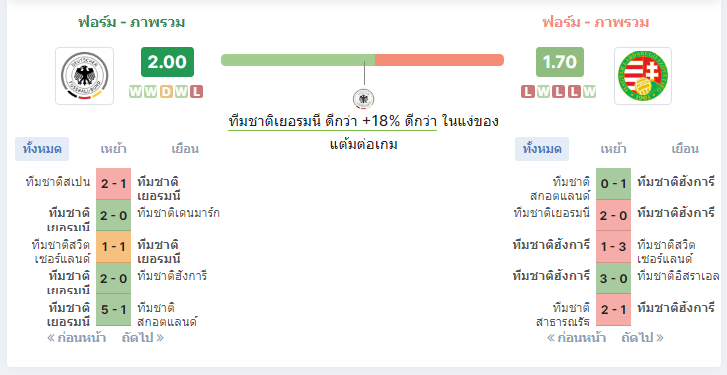The height and width of the screenshot is (375, 727).
Task: Select the right ทั้งหมด tab for Hungary
Action: 542,149
